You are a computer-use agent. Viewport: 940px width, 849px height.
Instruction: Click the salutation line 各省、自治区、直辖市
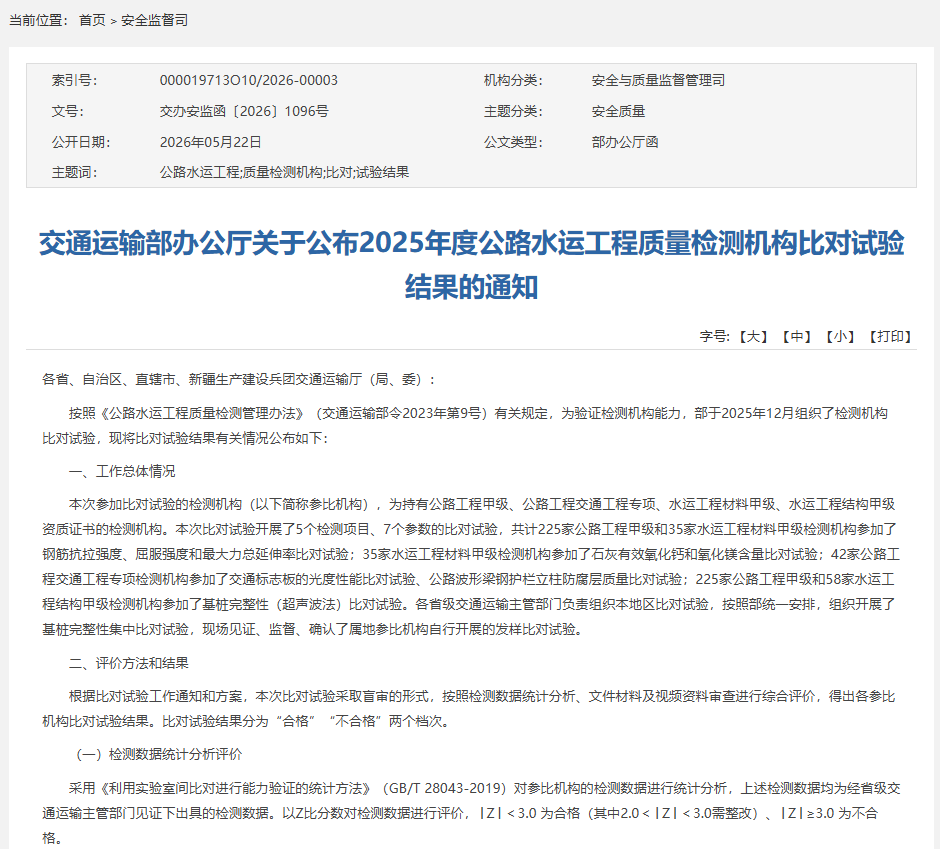click(239, 380)
